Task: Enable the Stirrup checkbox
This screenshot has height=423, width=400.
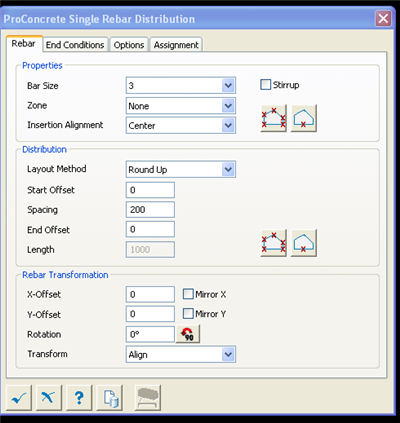Action: pyautogui.click(x=265, y=85)
